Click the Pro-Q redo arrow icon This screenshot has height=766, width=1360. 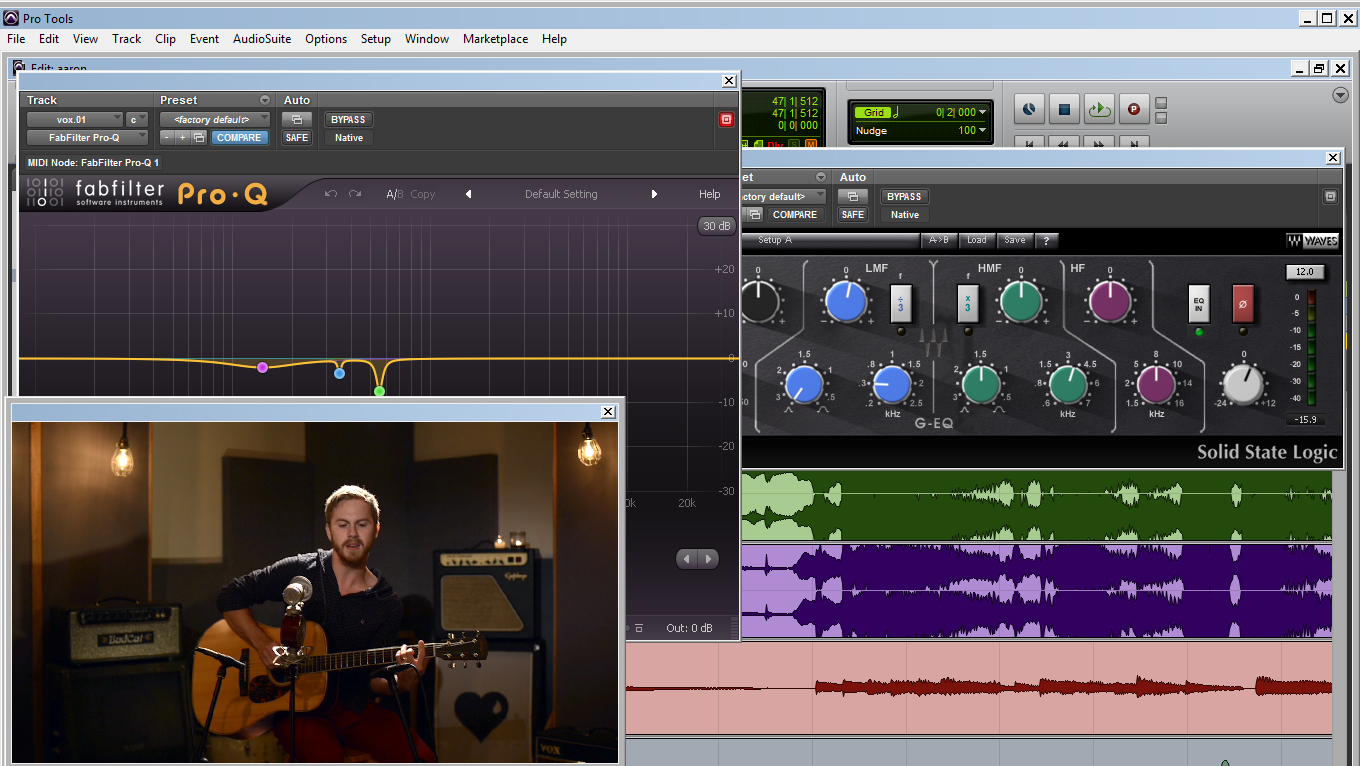(355, 194)
